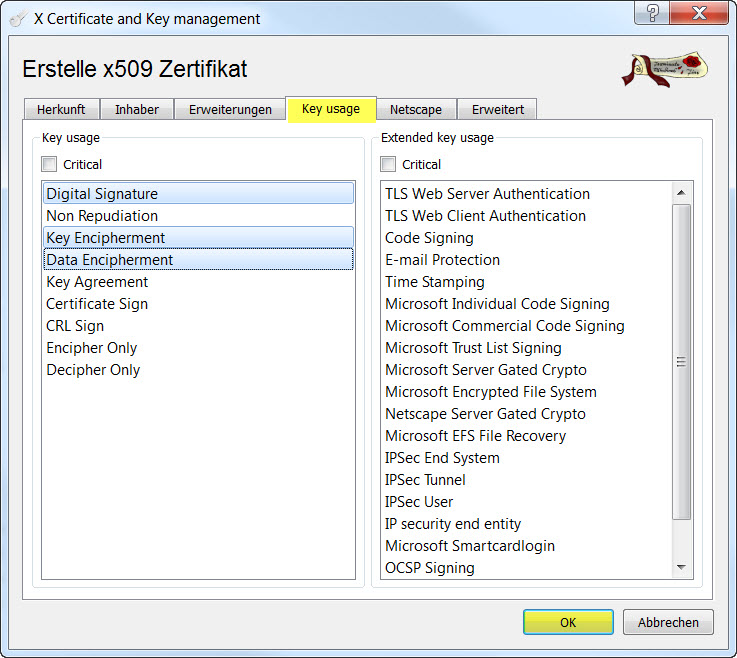
Task: Enable Critical checkbox for Extended key usage
Action: [389, 164]
